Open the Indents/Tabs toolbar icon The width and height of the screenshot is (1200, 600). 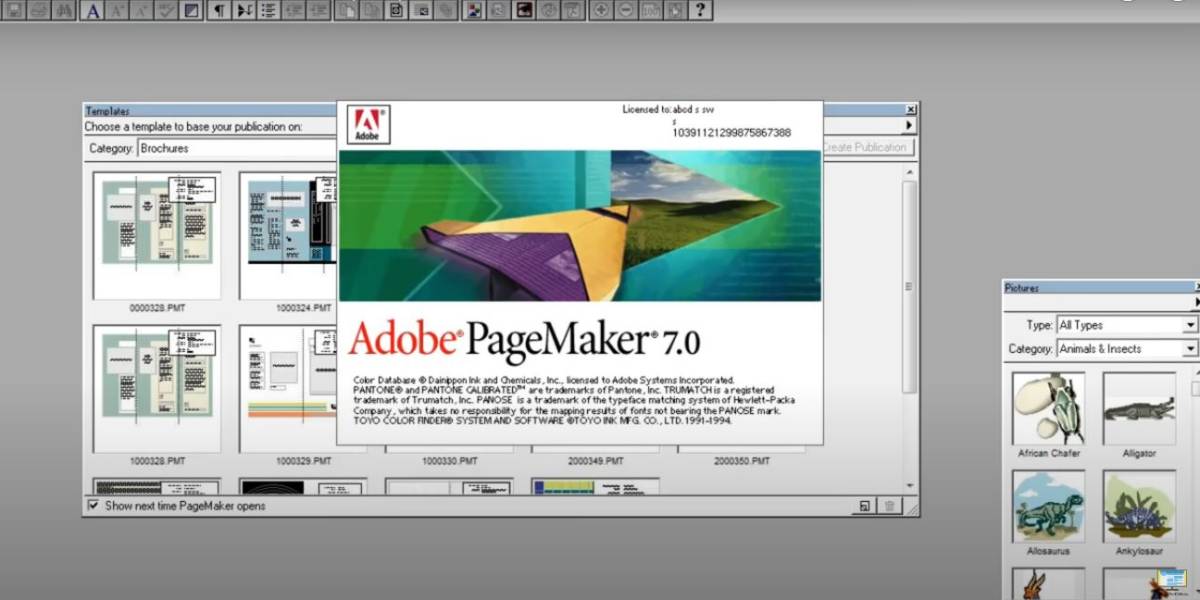click(245, 11)
